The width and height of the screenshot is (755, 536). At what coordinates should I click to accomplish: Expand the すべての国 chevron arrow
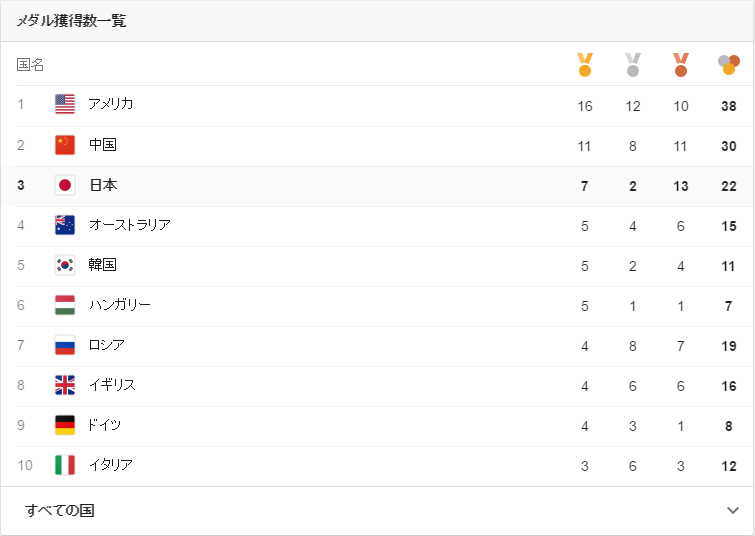pyautogui.click(x=733, y=510)
